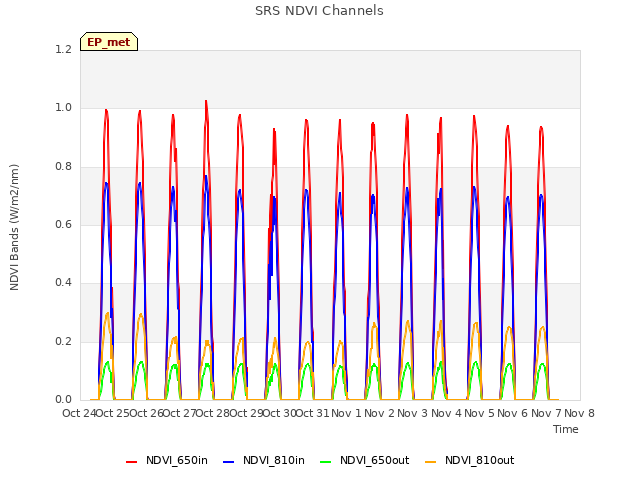Select the NDVI_650in legend label
Viewport: 640px width, 480px height.
pos(177,460)
